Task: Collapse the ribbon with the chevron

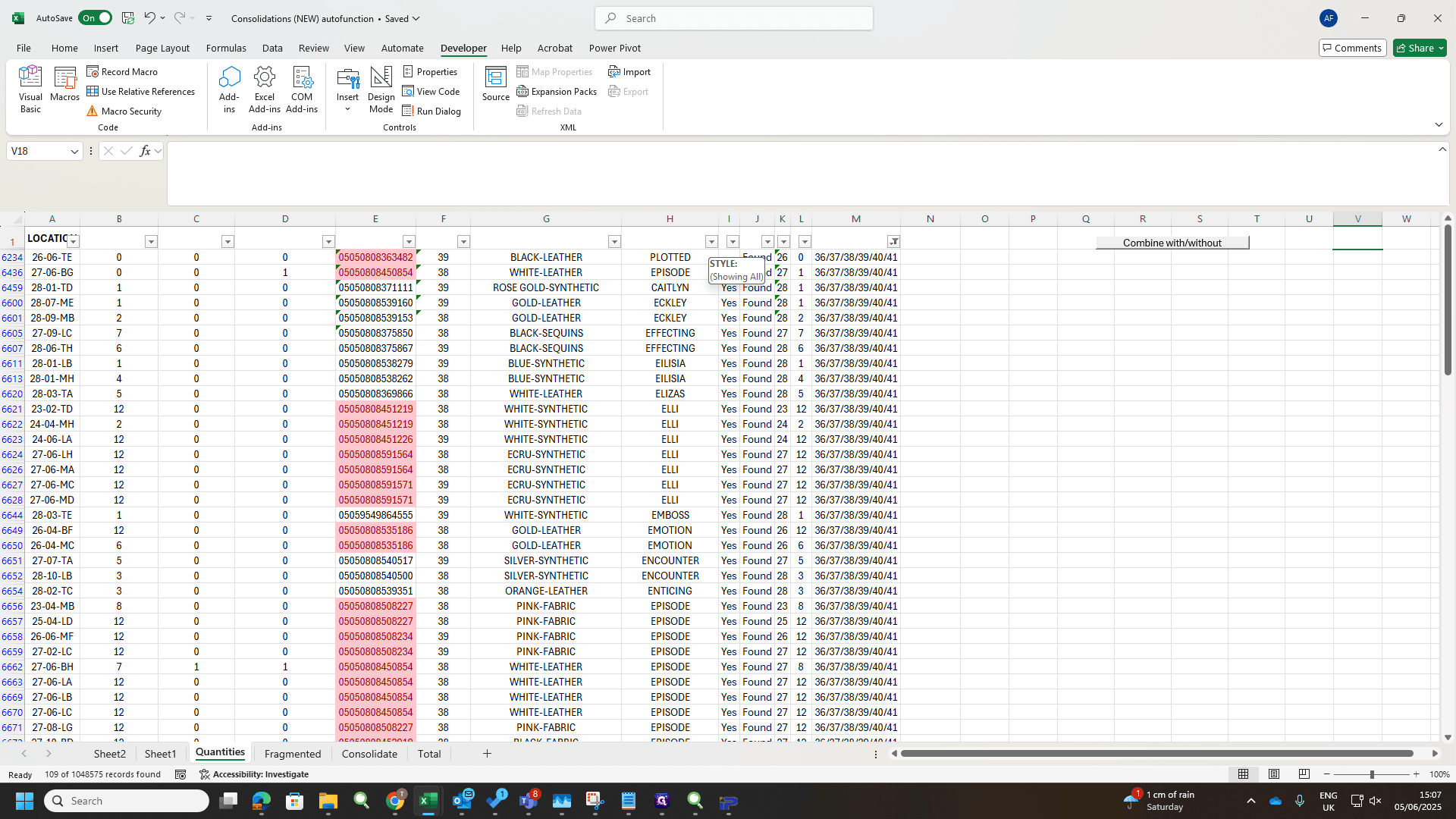Action: point(1439,124)
